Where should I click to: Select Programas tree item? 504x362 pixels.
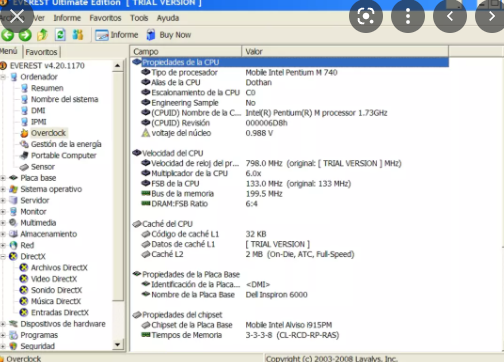tap(39, 335)
